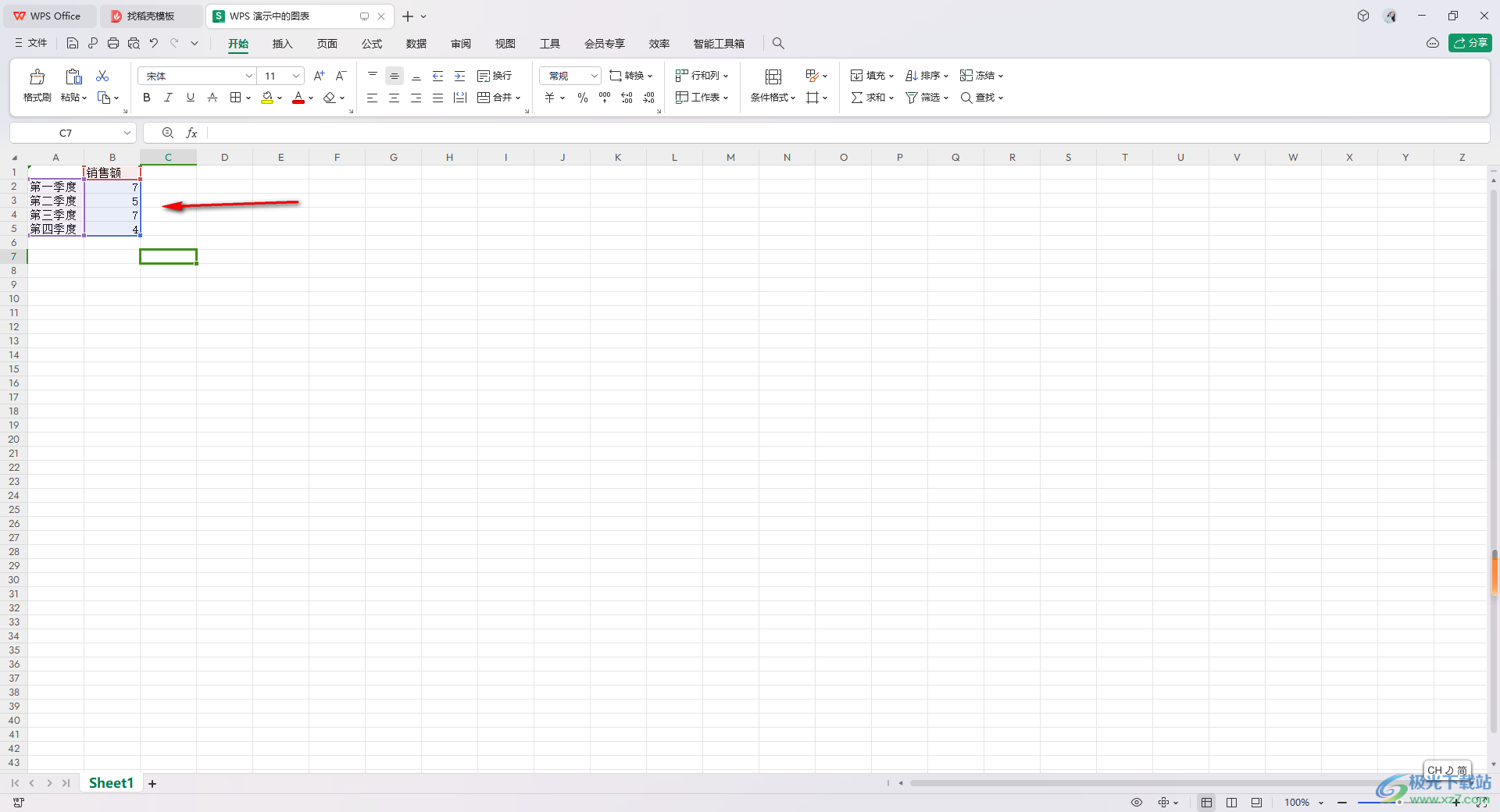This screenshot has height=812, width=1500.
Task: Toggle Italic formatting
Action: point(168,98)
